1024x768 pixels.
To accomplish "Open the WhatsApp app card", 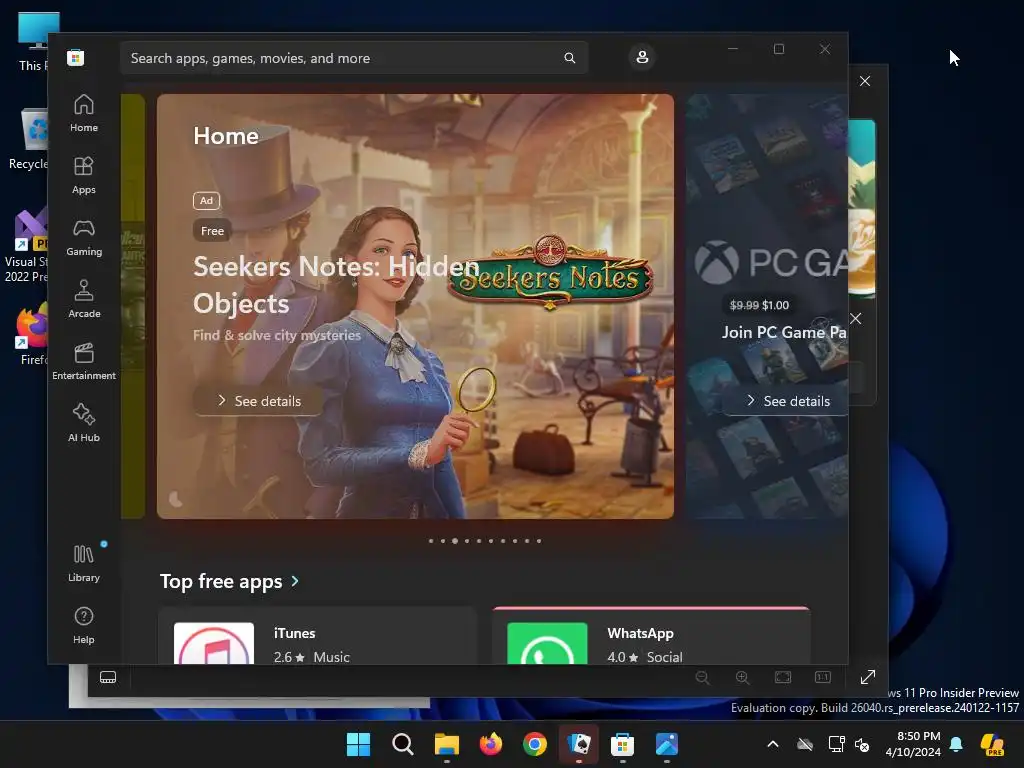I will pos(652,635).
